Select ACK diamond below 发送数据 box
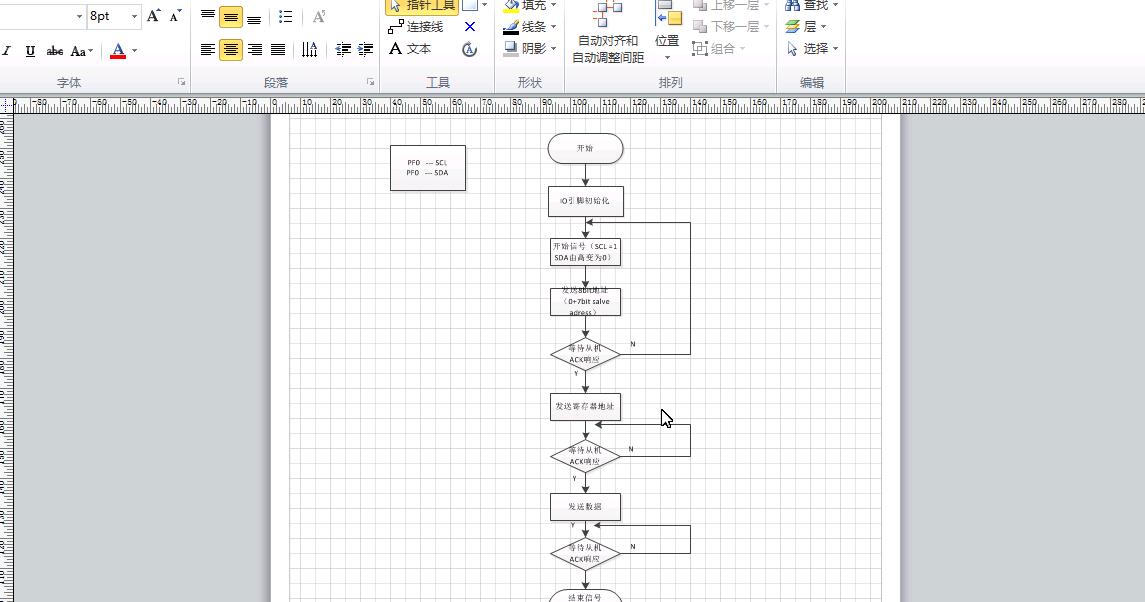The width and height of the screenshot is (1145, 602). click(x=586, y=554)
